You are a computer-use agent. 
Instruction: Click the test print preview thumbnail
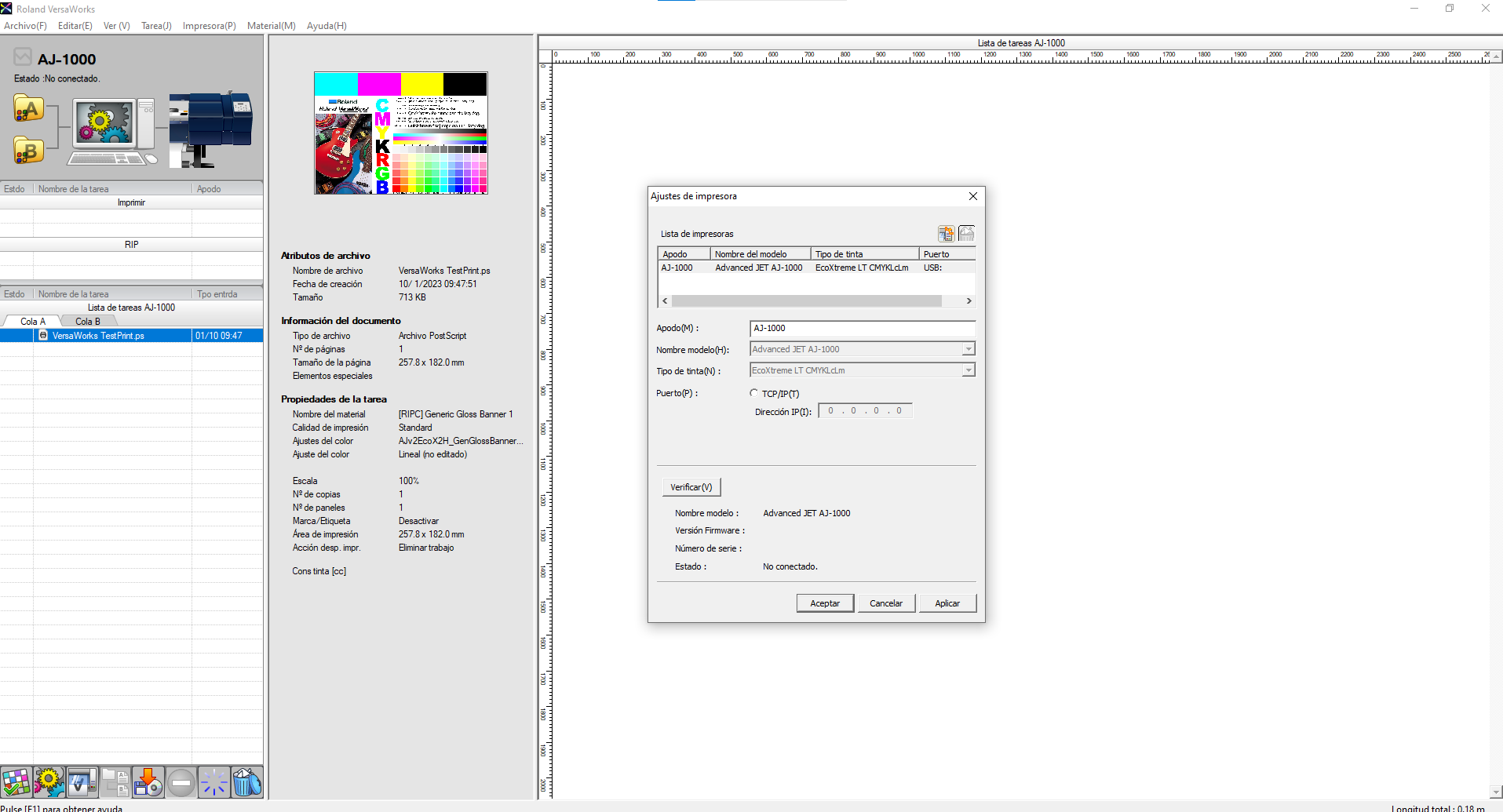[x=401, y=133]
